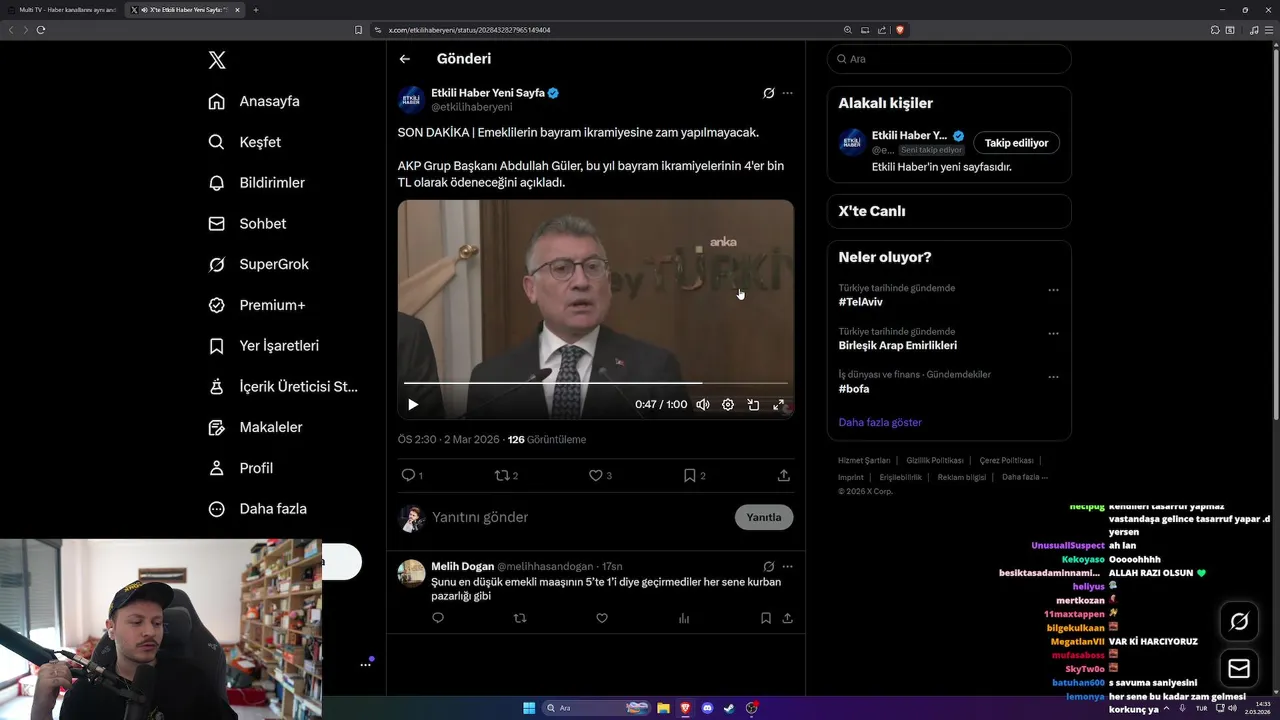
Task: Open Profil from the sidebar
Action: [241, 468]
